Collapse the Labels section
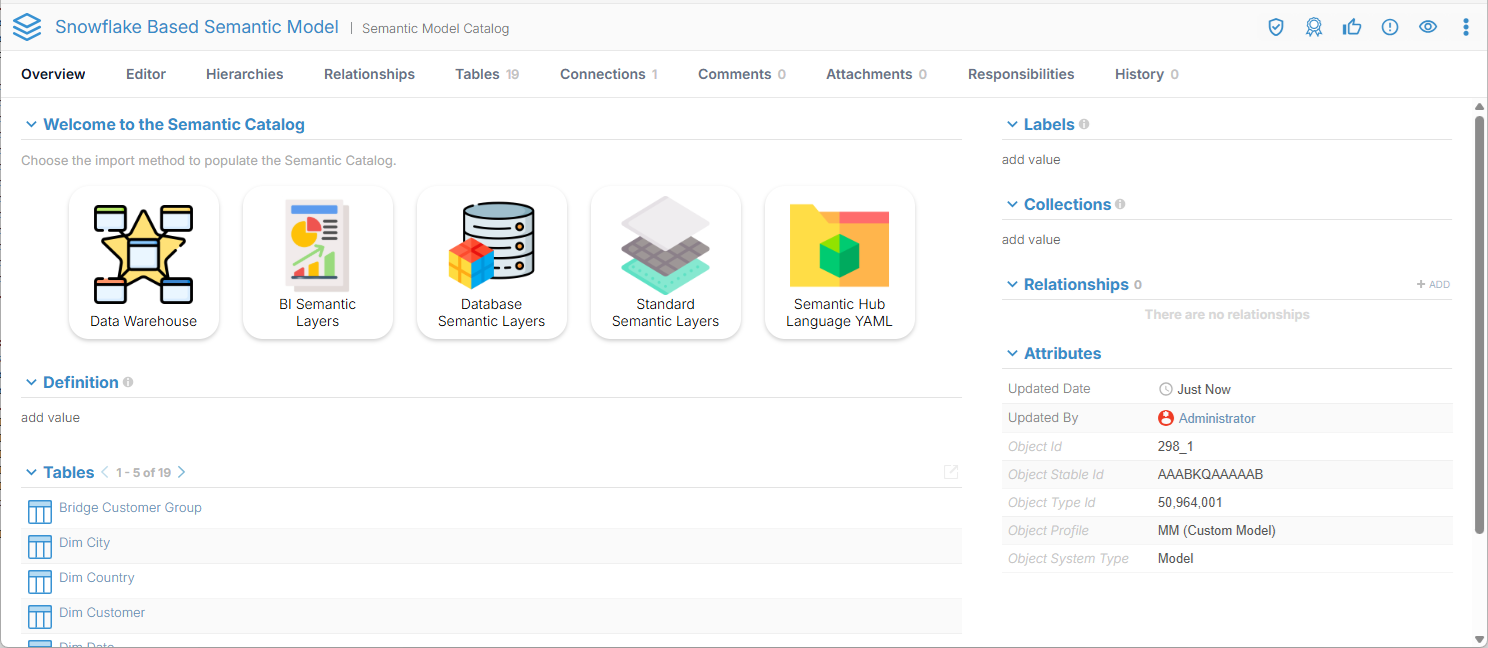Viewport: 1488px width, 648px height. click(1011, 125)
